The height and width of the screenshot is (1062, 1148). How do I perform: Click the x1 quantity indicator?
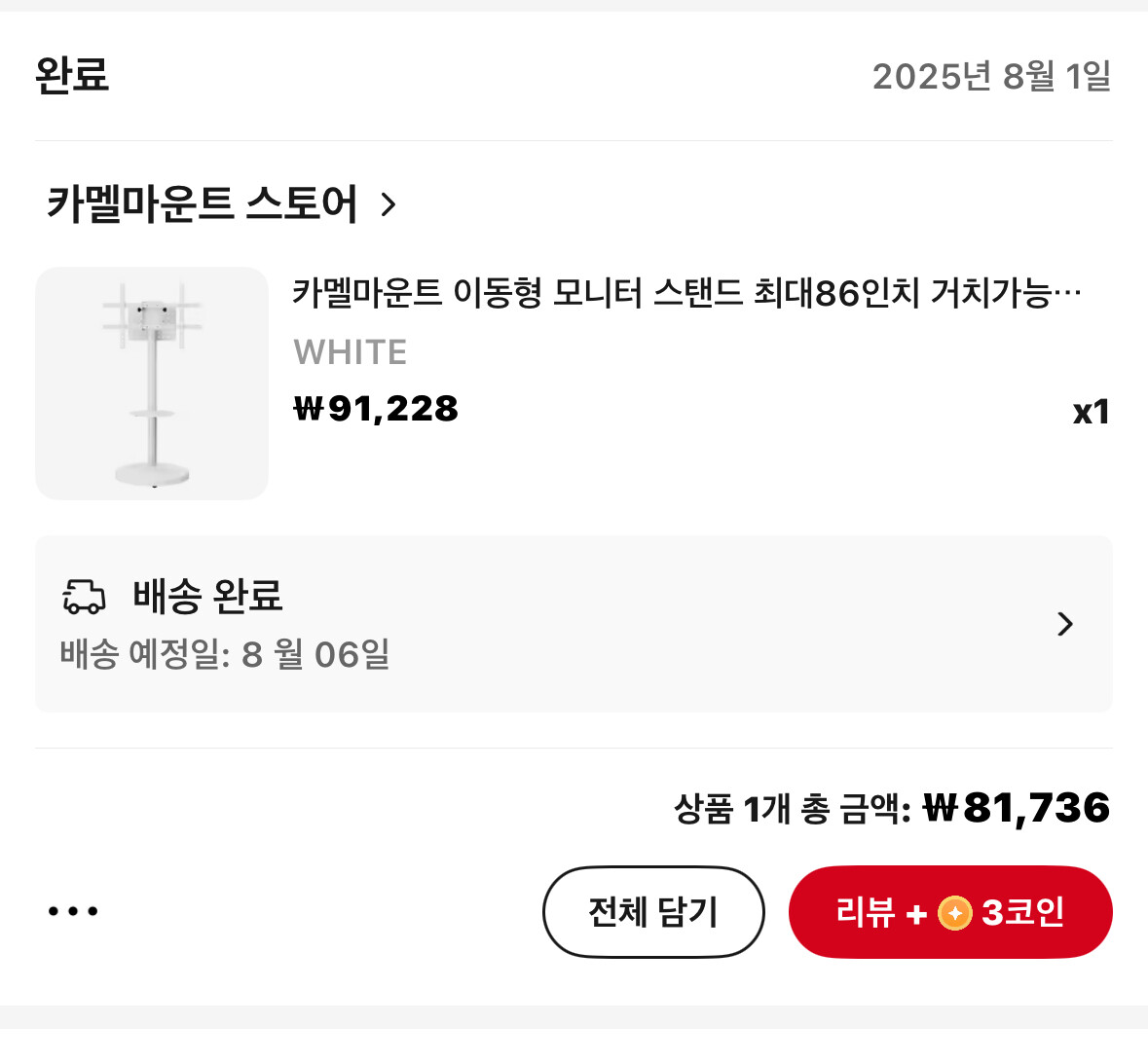point(1091,412)
